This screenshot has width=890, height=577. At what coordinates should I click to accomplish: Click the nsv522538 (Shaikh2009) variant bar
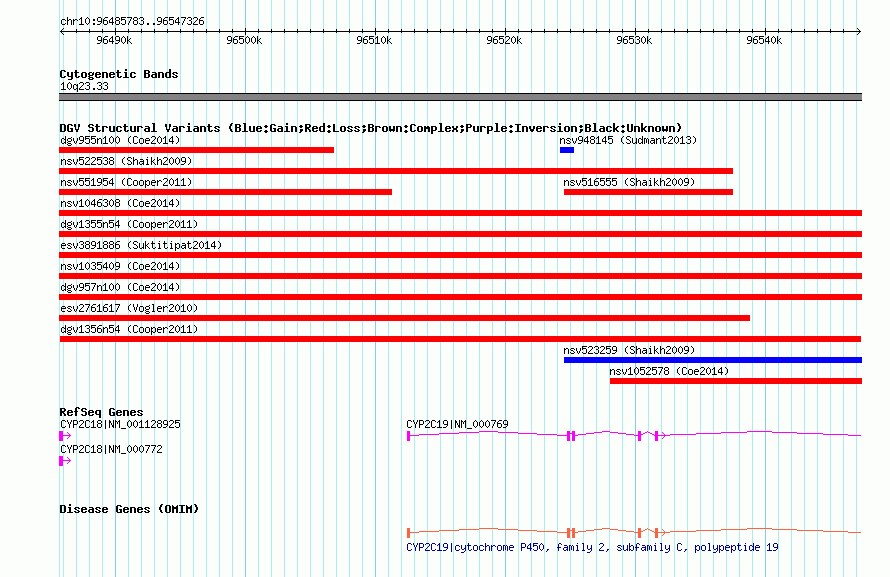click(396, 171)
